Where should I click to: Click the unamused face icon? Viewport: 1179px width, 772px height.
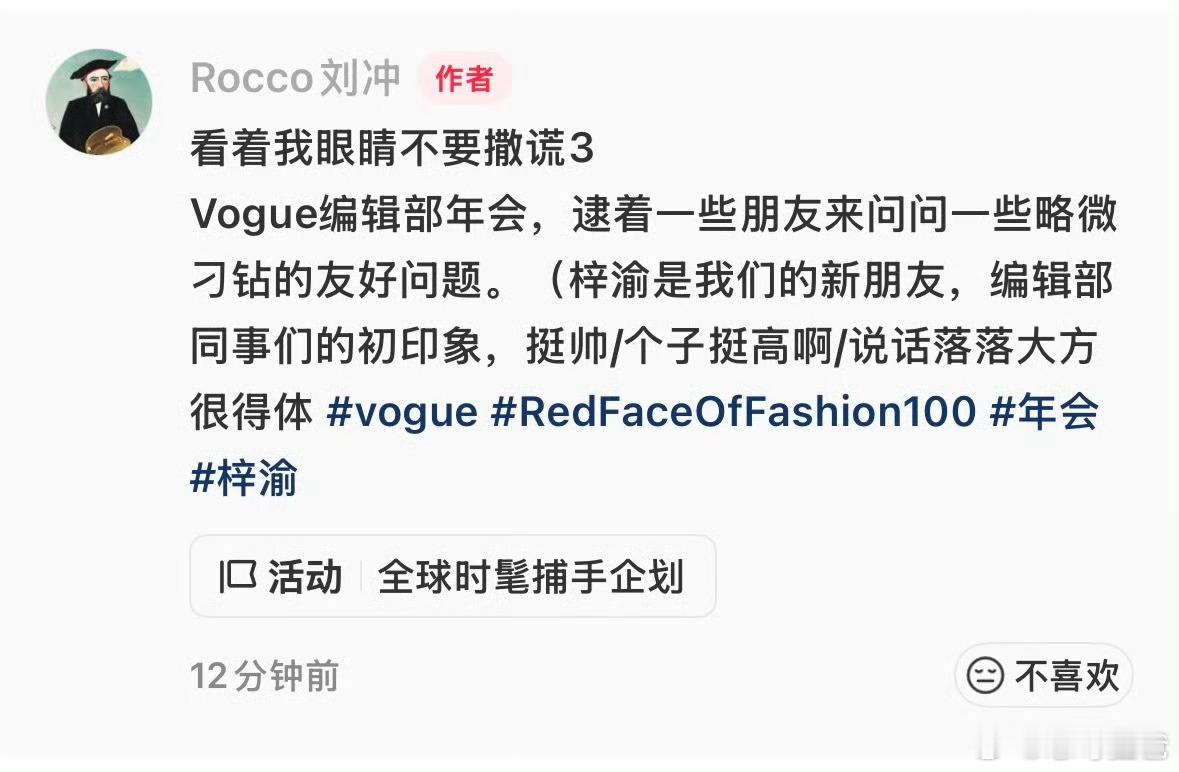tap(985, 675)
